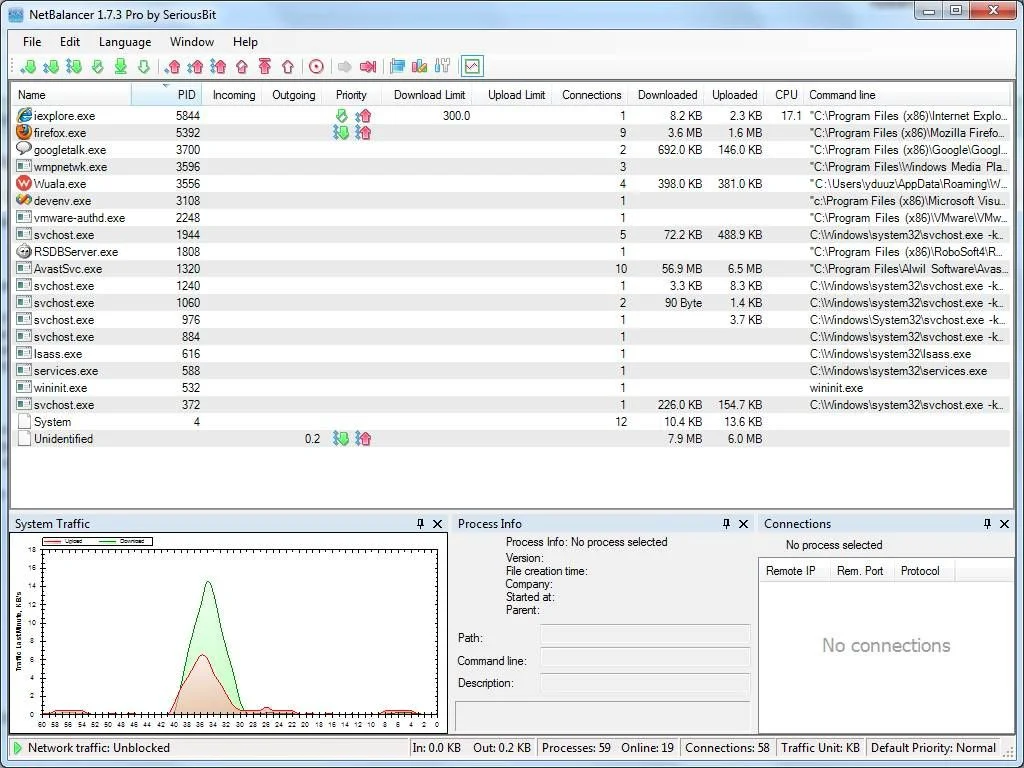
Task: Select the firefox.exe process row
Action: click(x=60, y=133)
